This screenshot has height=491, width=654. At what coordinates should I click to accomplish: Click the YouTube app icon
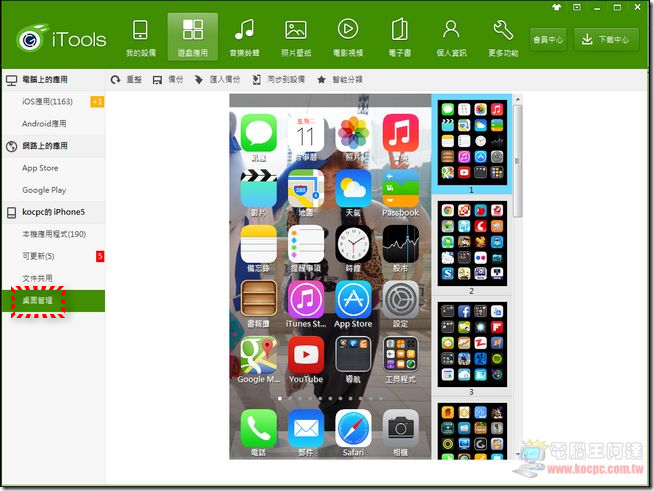(x=306, y=355)
